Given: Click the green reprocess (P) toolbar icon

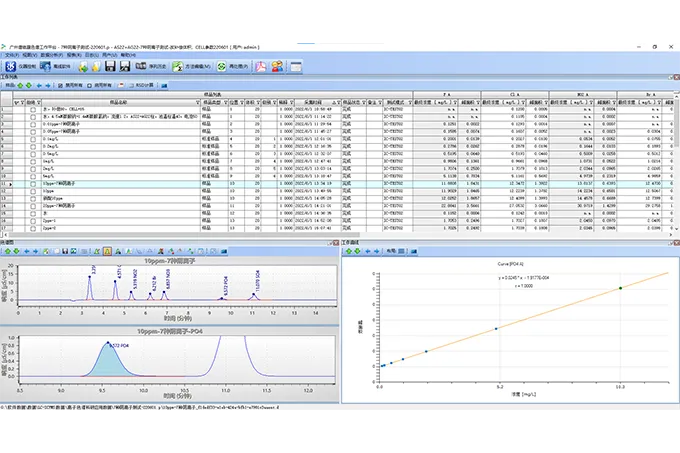Looking at the screenshot, I should coord(221,66).
